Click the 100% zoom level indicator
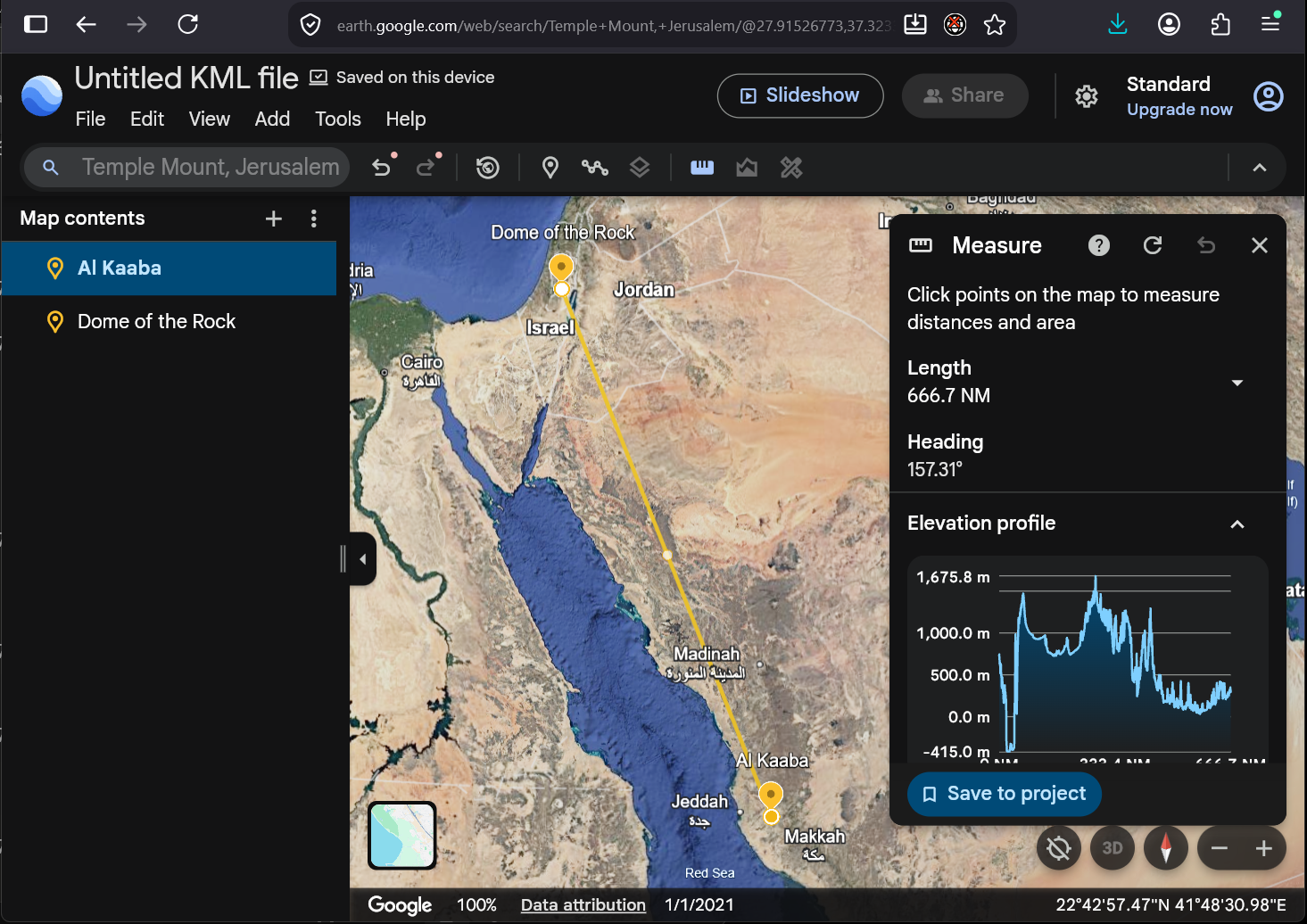Viewport: 1307px width, 924px height. click(x=476, y=904)
